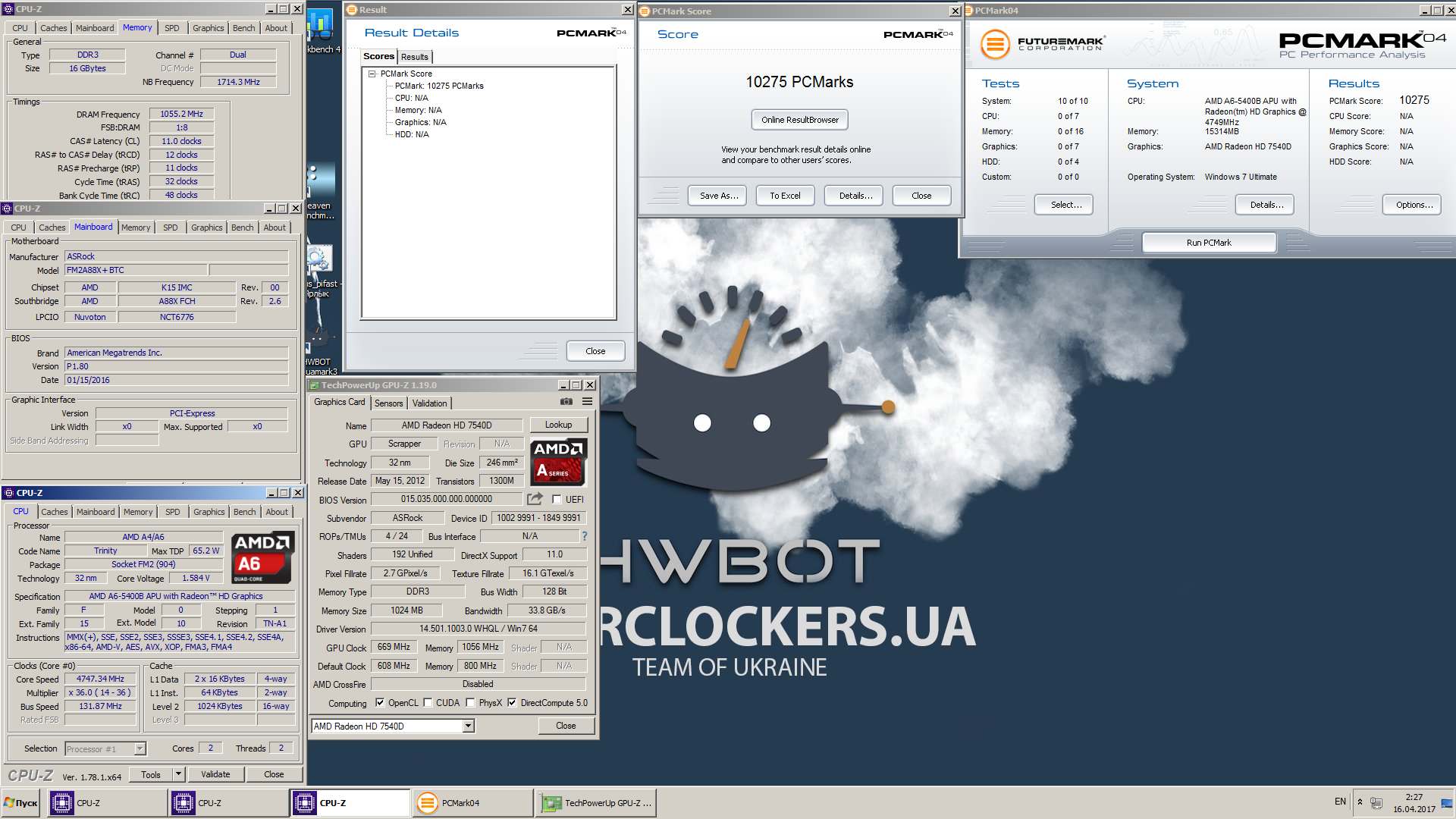Click the Futuremark orange logo in PCMark04
Screen dimensions: 1456x819
(x=996, y=45)
